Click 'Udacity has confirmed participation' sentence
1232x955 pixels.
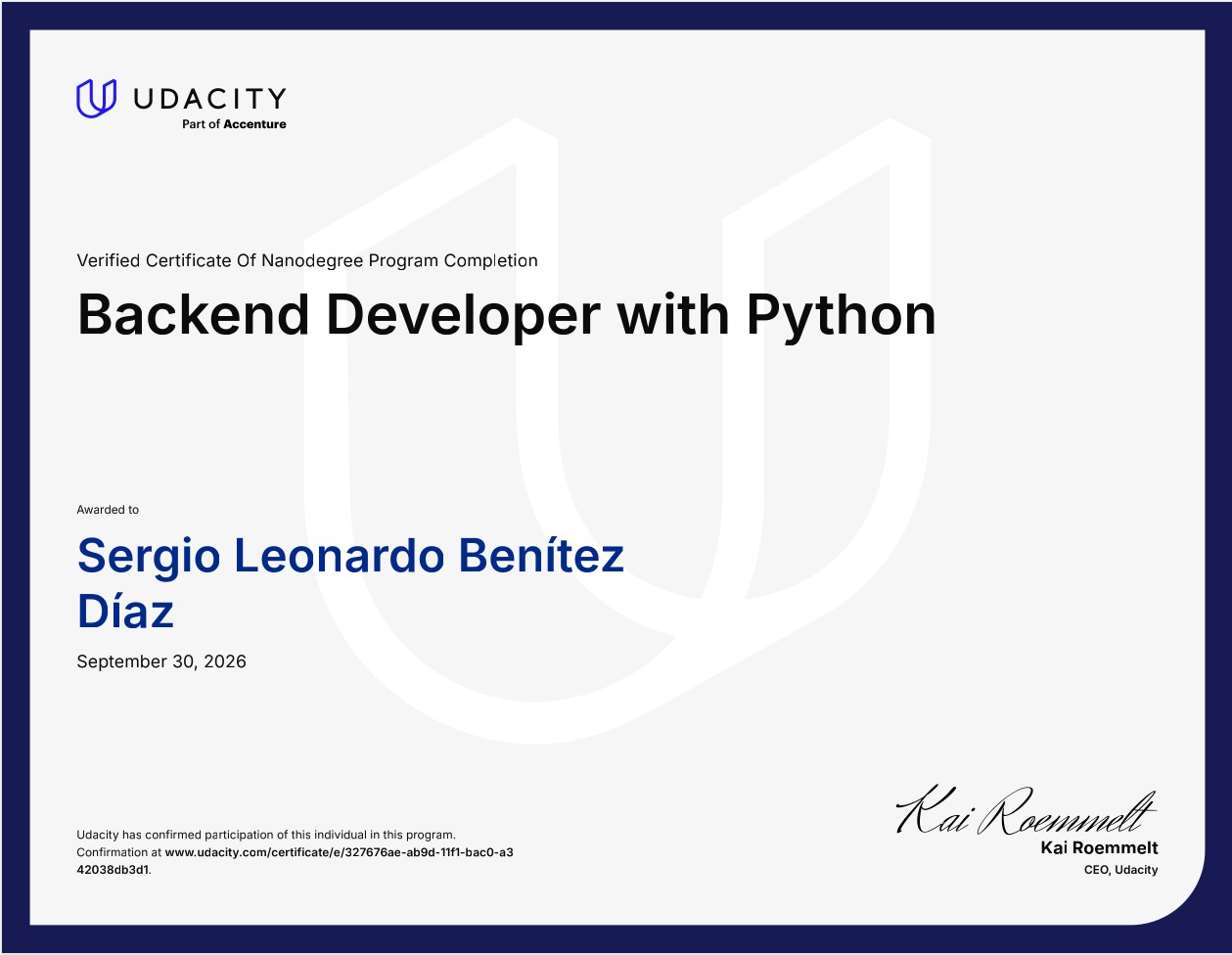coord(266,835)
